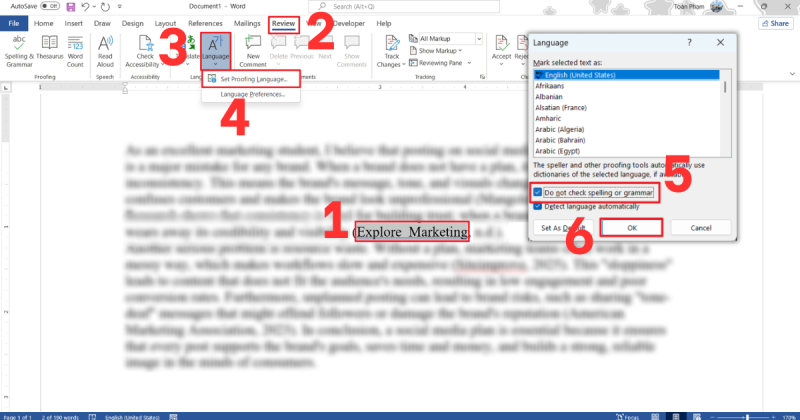Run Spelling & Grammar check
800x420 pixels.
click(x=19, y=51)
